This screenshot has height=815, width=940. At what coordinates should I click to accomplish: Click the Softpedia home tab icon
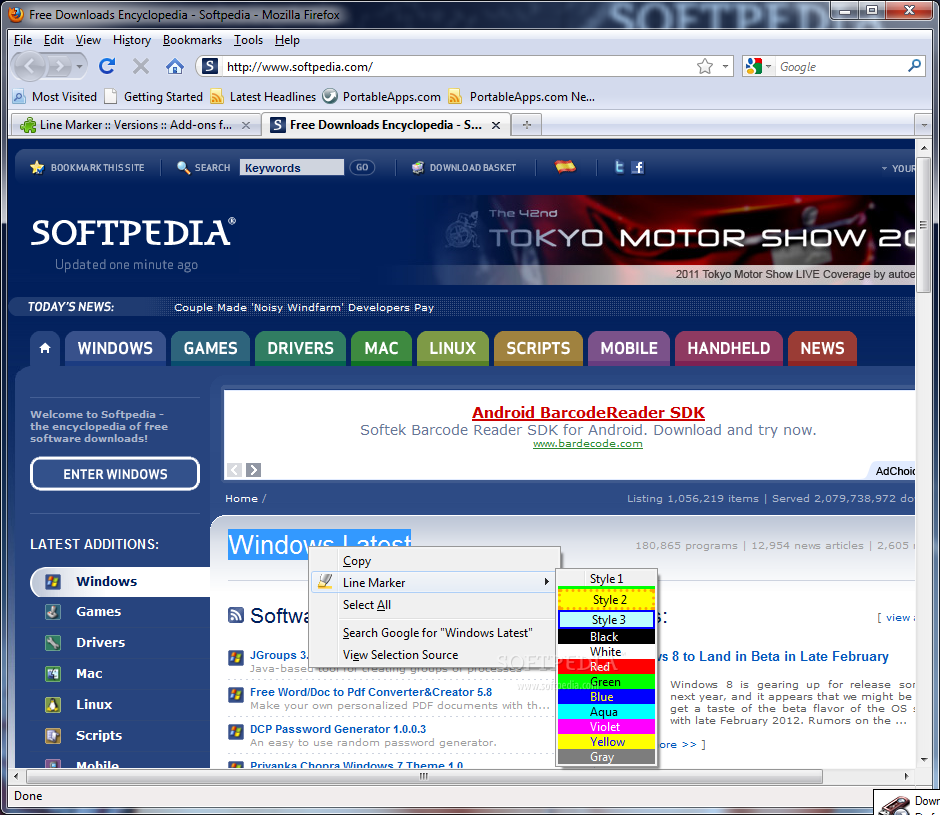click(45, 348)
